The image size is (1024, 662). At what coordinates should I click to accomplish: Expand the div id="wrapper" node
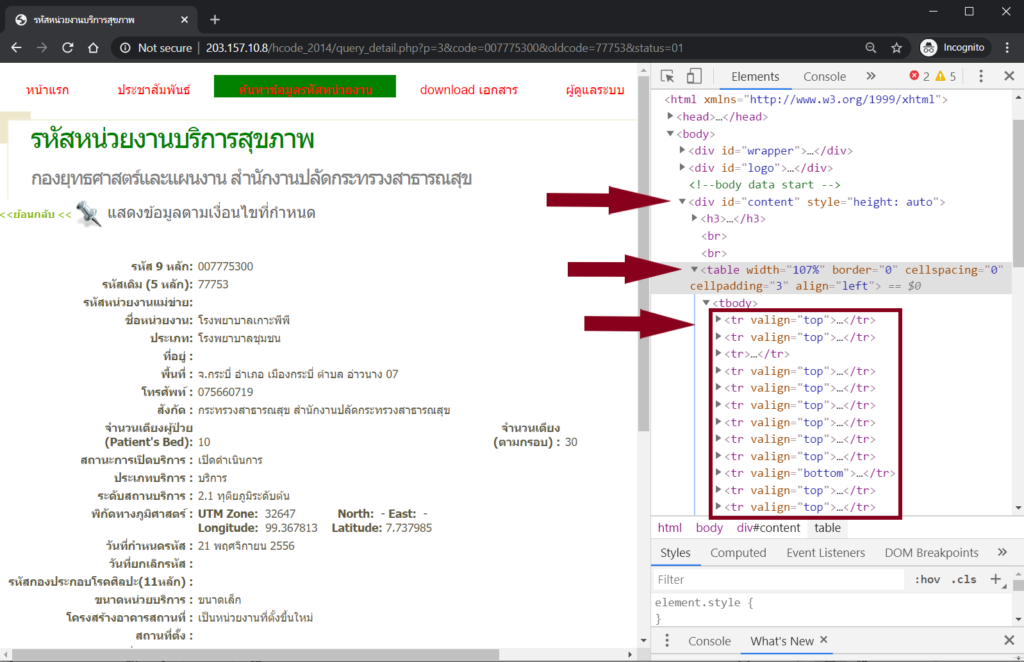pos(683,151)
